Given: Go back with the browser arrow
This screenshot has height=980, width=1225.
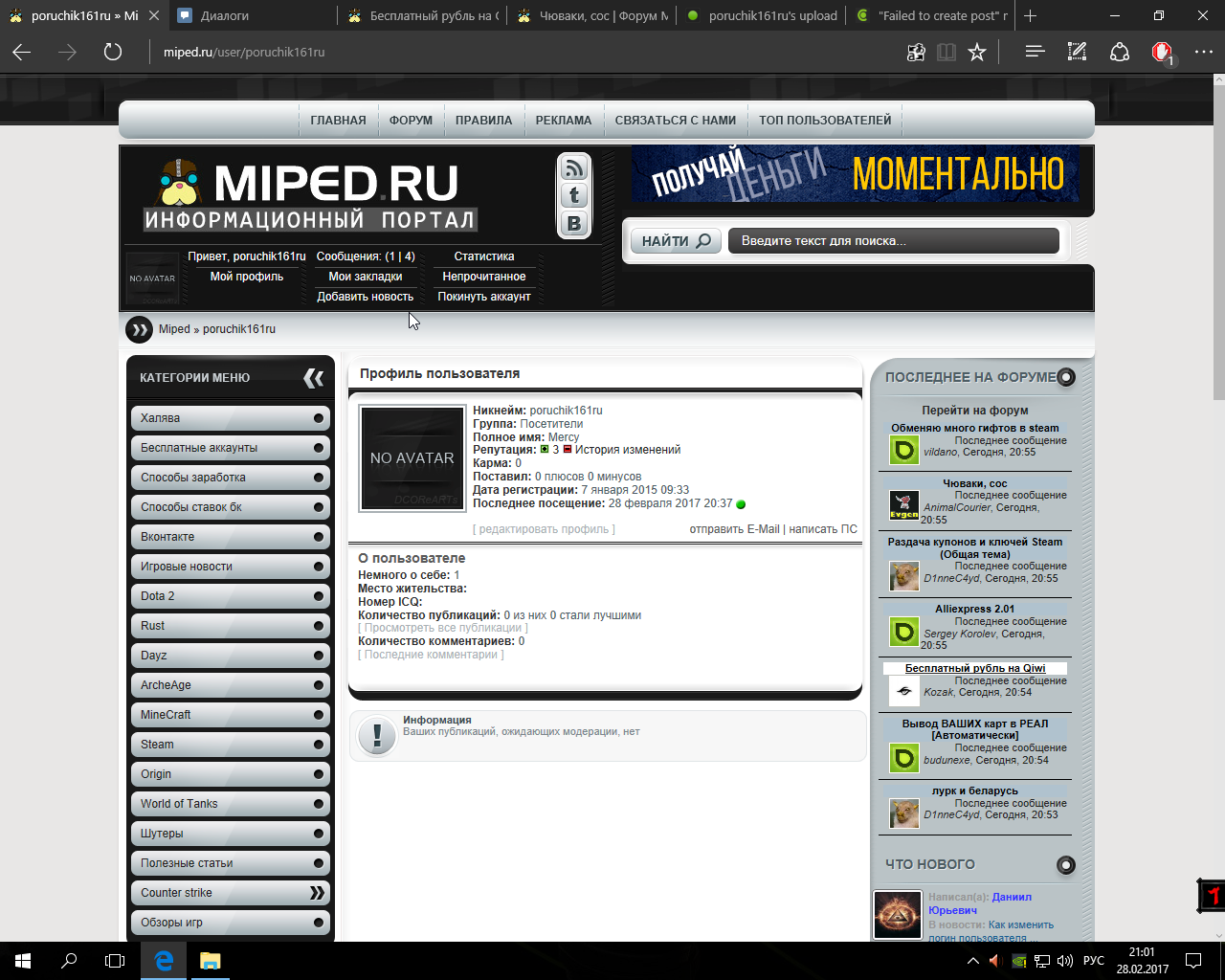Looking at the screenshot, I should pos(22,52).
